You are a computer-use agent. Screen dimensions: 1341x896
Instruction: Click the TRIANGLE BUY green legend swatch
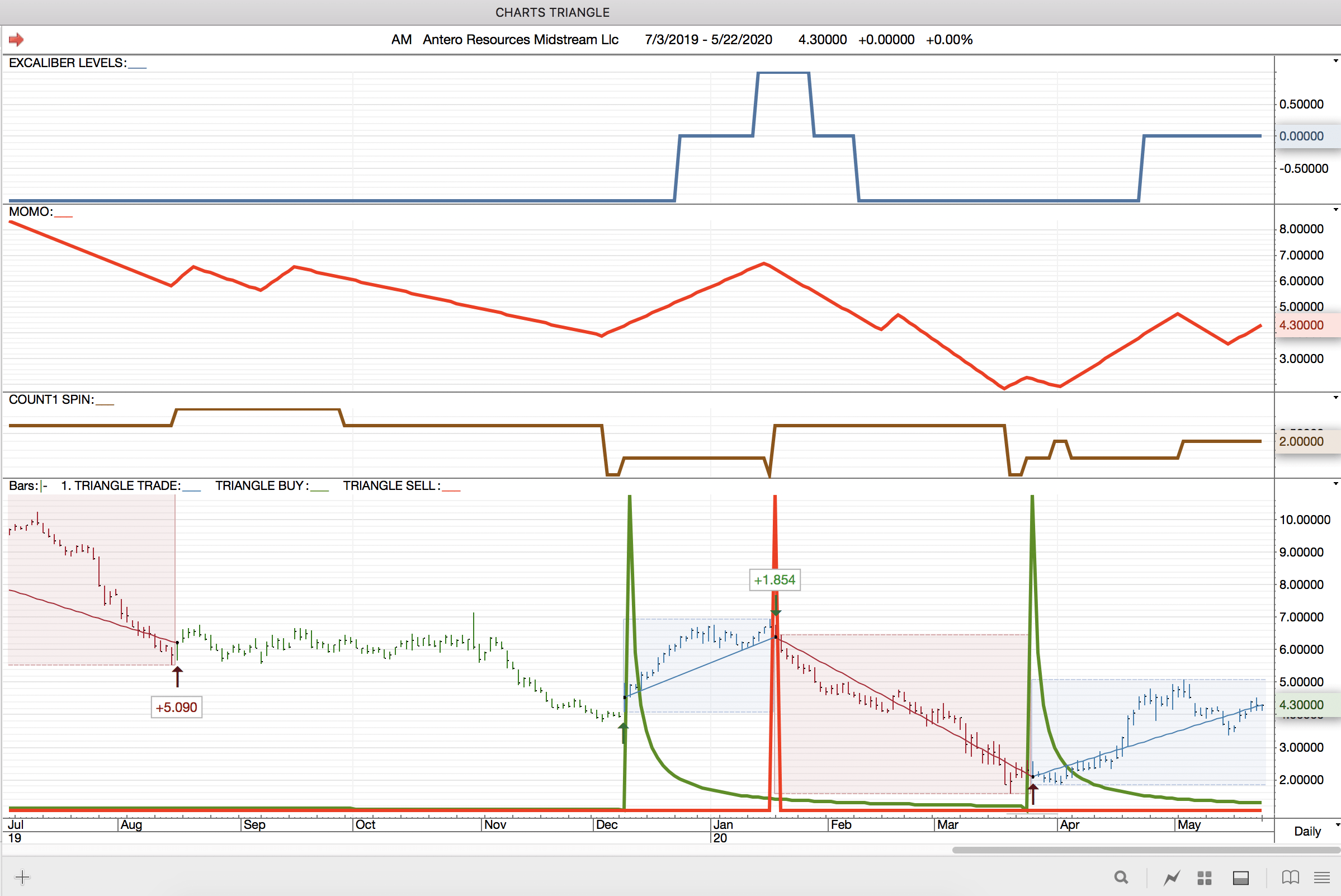[320, 489]
